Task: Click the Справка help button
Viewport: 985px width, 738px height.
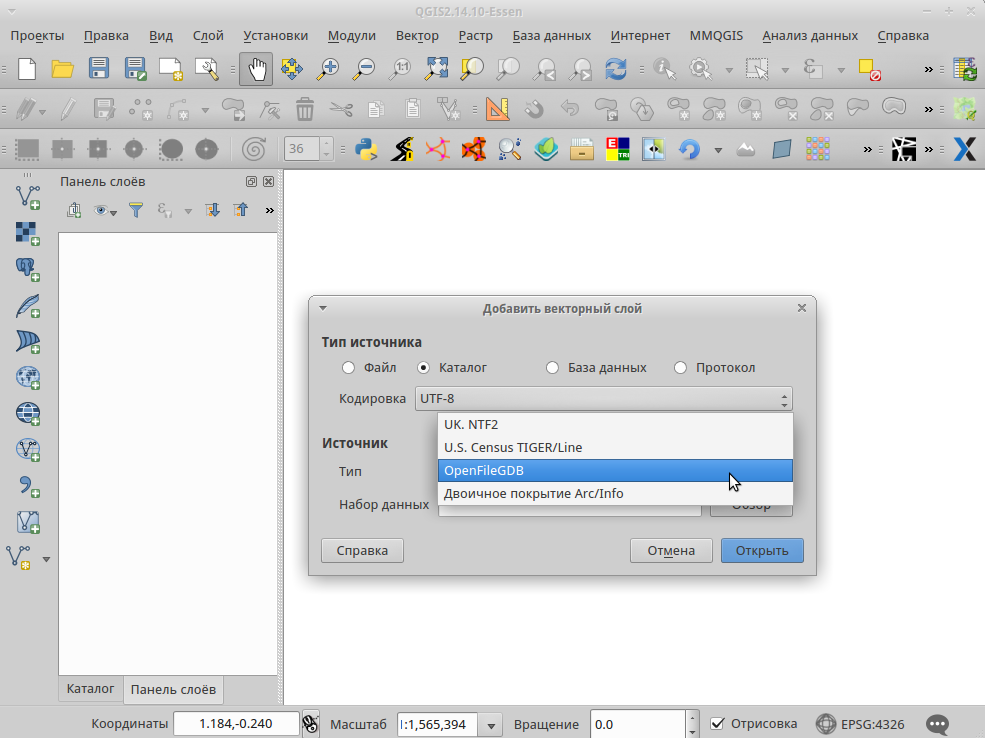Action: [362, 550]
